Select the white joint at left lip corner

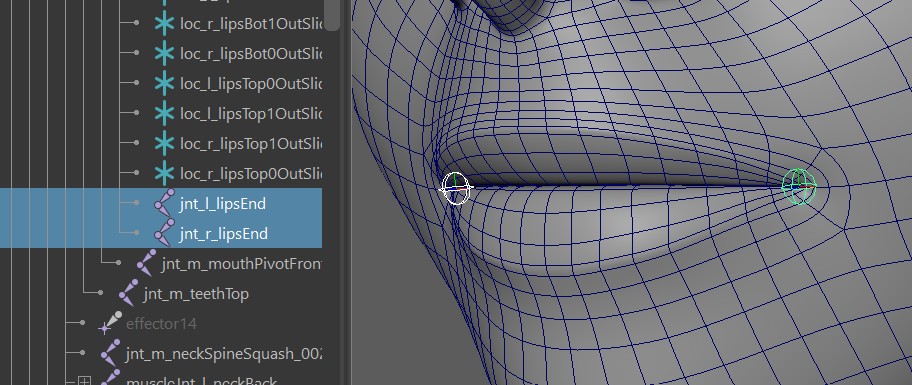pyautogui.click(x=455, y=188)
